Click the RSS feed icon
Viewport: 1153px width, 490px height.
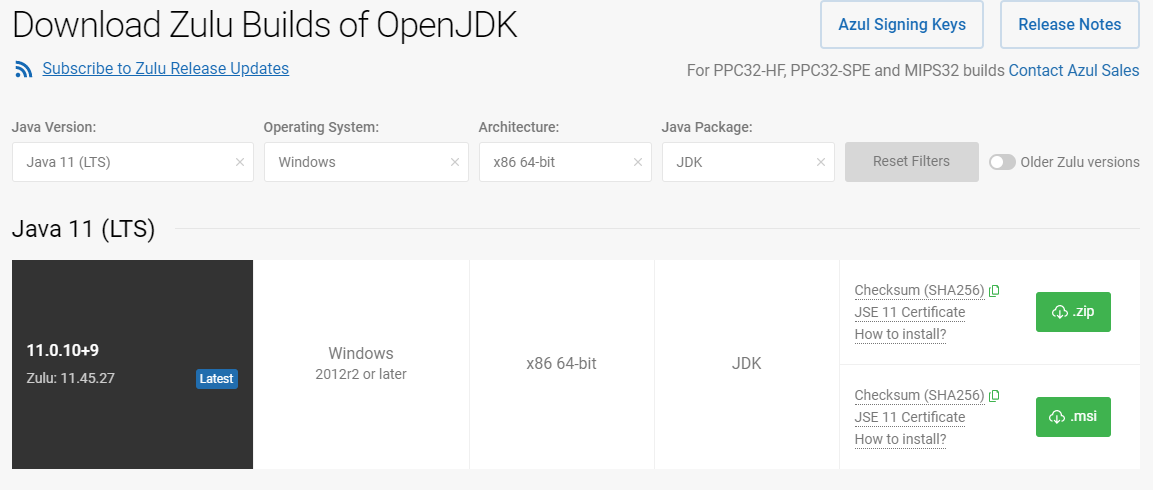(x=24, y=70)
